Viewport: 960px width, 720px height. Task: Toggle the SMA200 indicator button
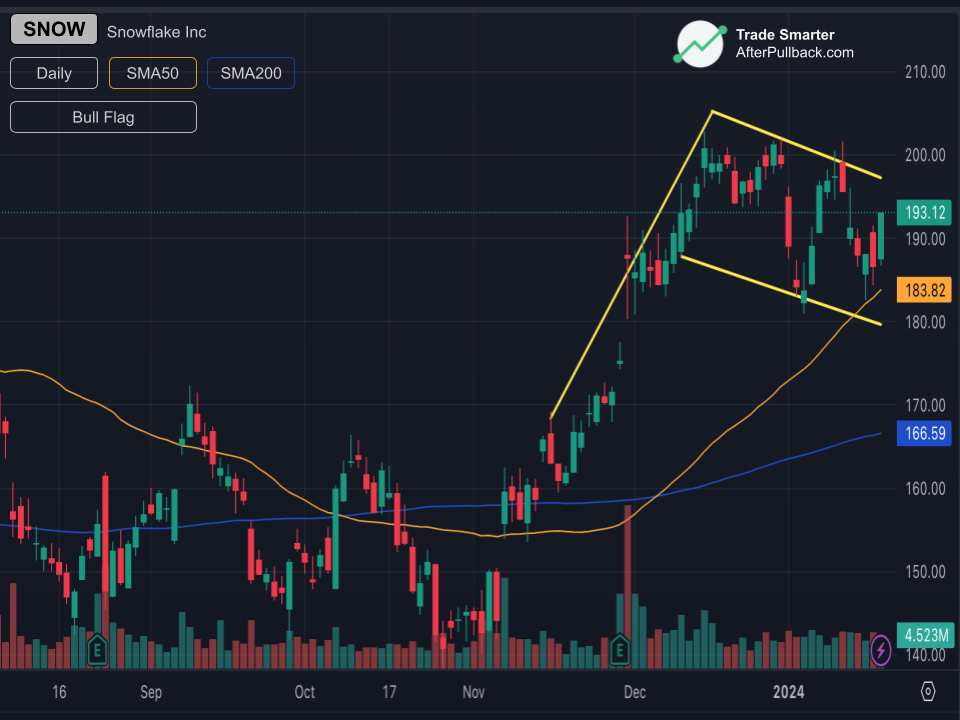click(x=251, y=73)
